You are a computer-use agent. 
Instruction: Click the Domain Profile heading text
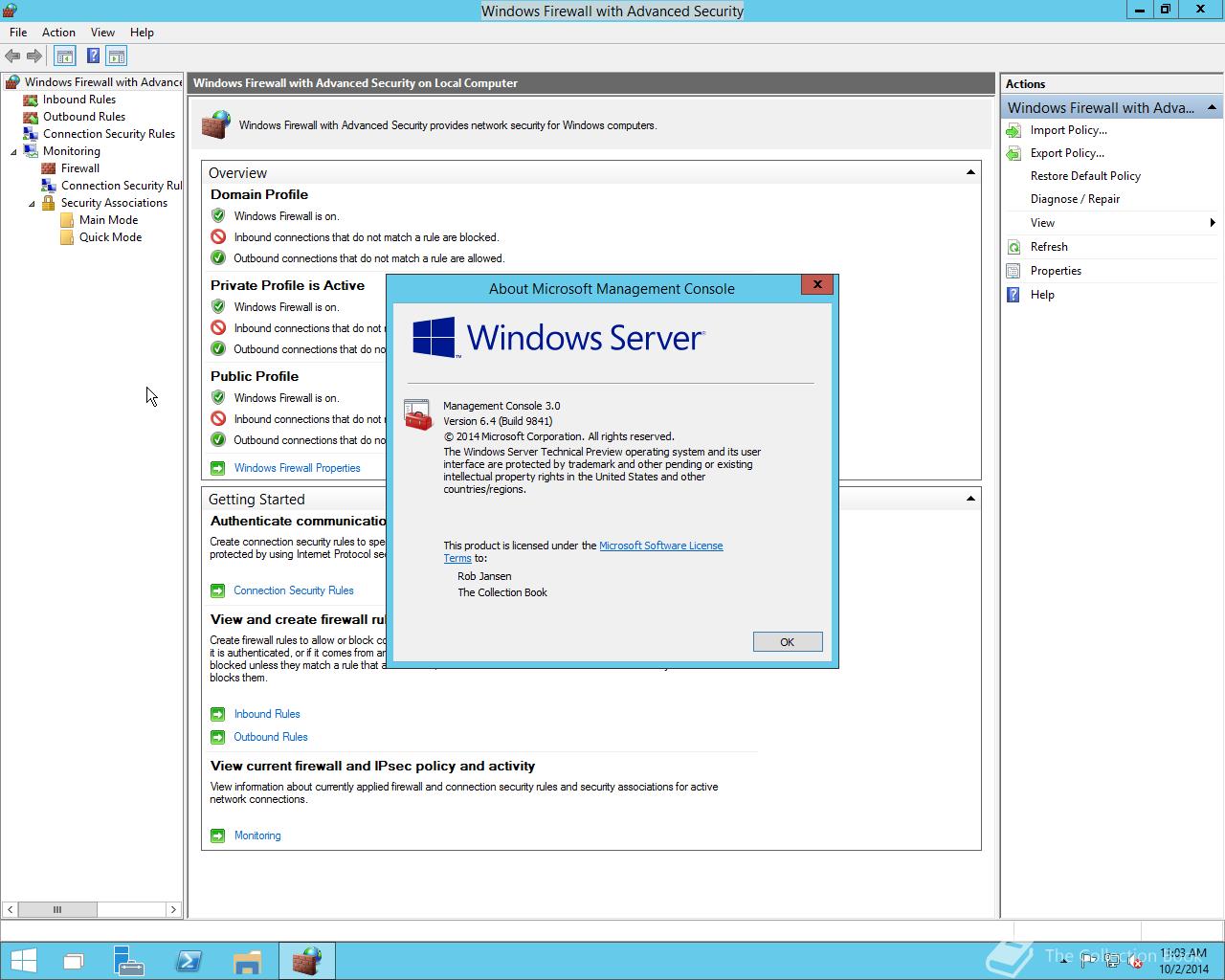[x=259, y=194]
